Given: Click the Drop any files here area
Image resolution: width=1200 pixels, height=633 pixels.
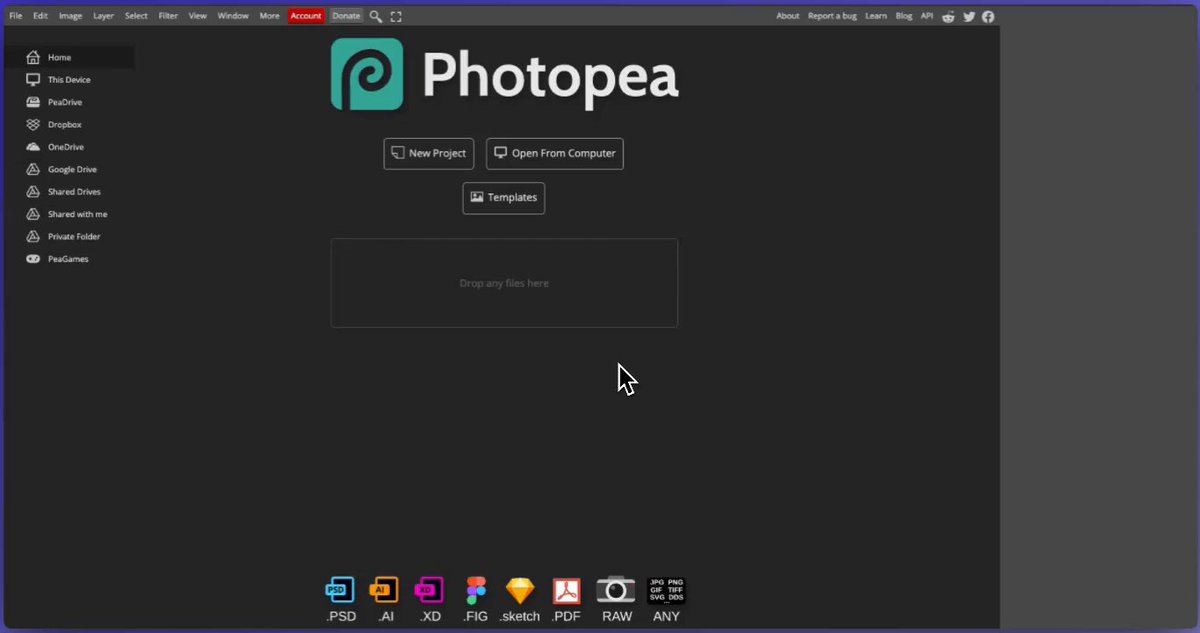Looking at the screenshot, I should click(x=504, y=283).
